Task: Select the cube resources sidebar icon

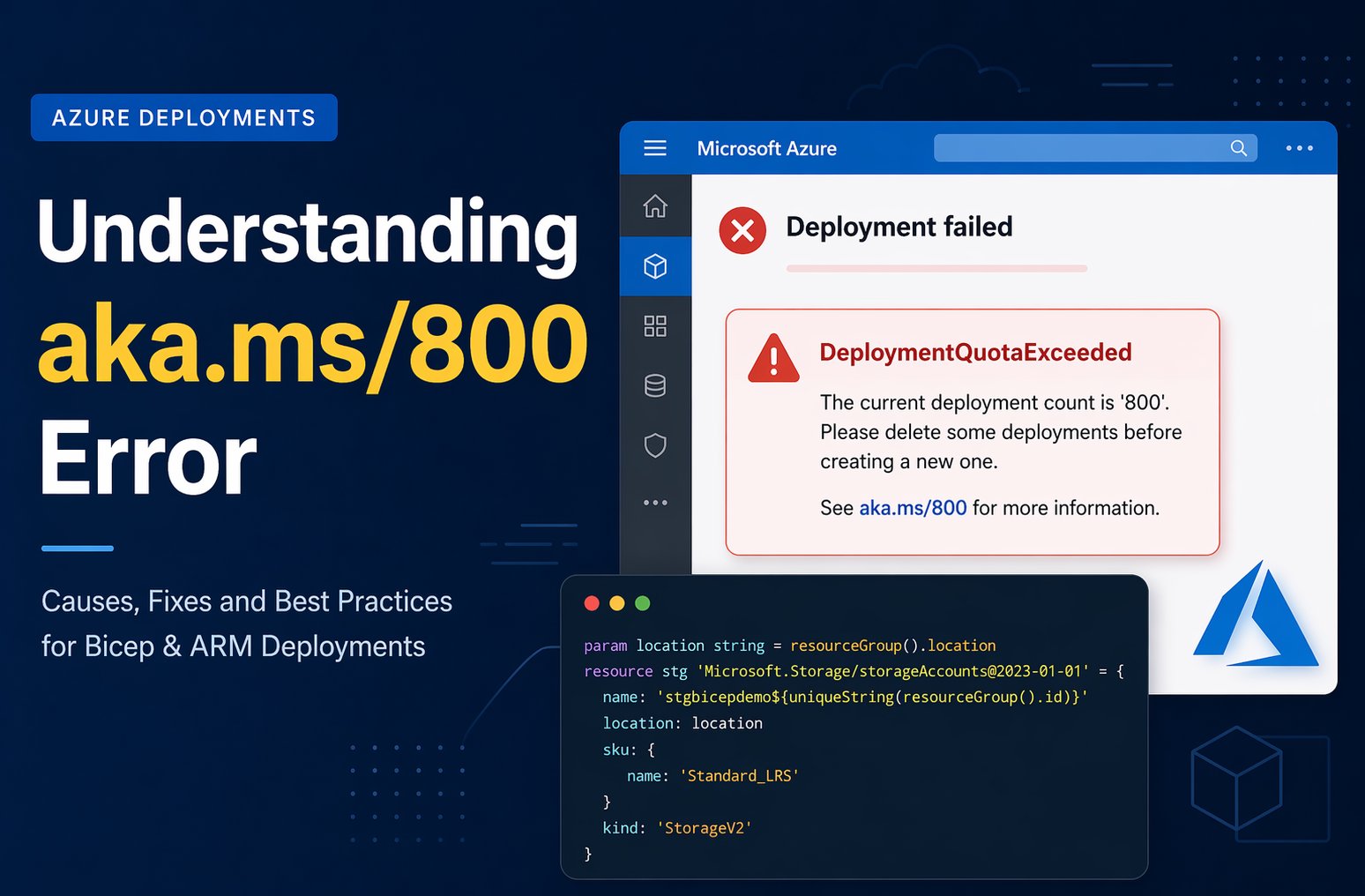Action: pos(655,266)
